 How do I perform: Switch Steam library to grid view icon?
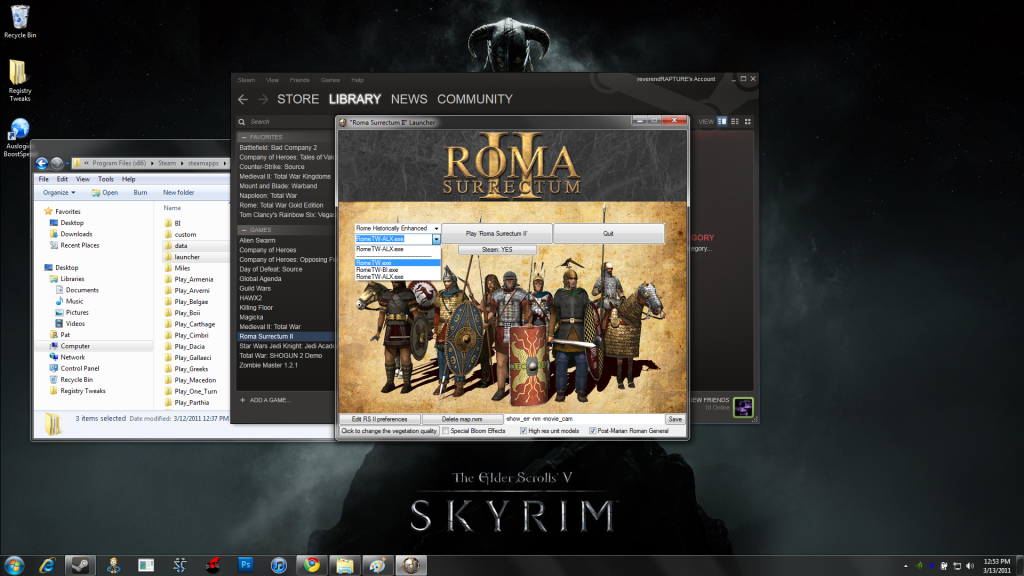click(746, 121)
